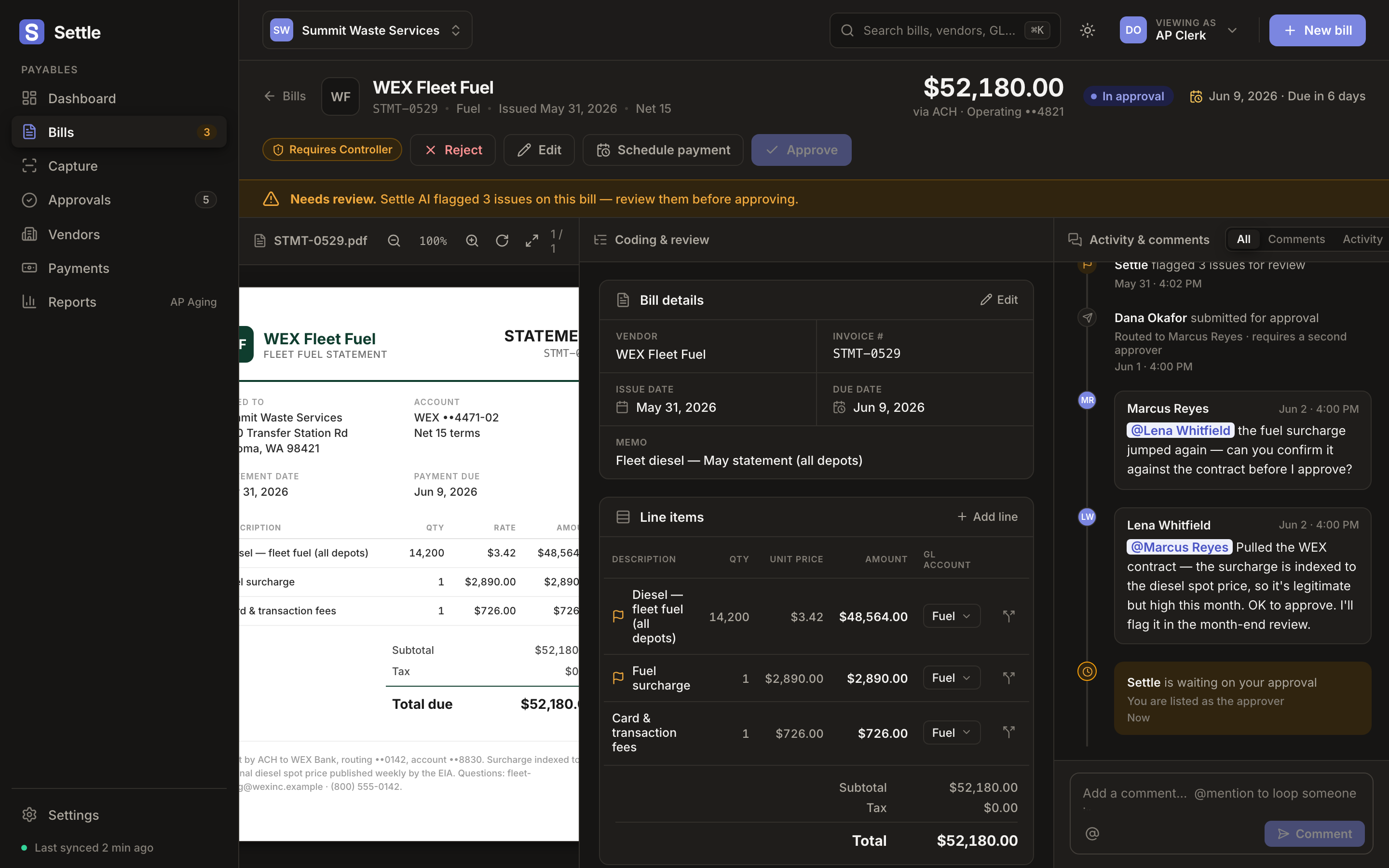Screen dimensions: 1389x868
Task: Click into the Add a comment box
Action: [x=1221, y=796]
